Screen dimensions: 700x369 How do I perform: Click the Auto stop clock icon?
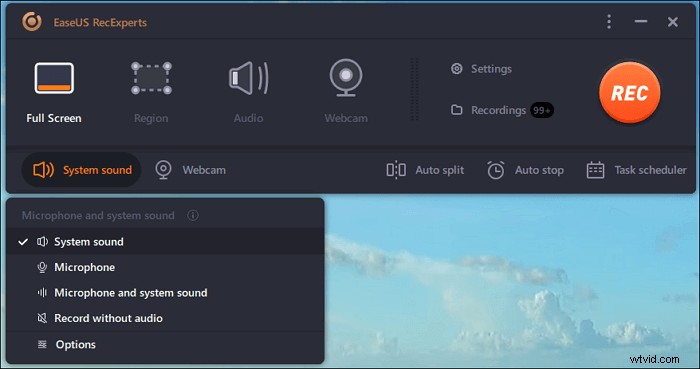coord(496,170)
